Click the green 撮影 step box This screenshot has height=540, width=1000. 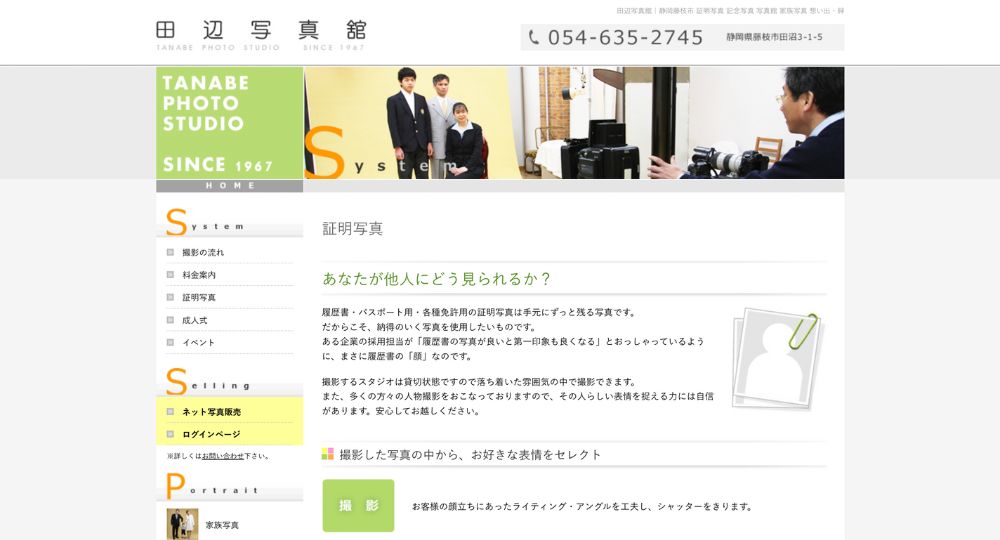358,506
